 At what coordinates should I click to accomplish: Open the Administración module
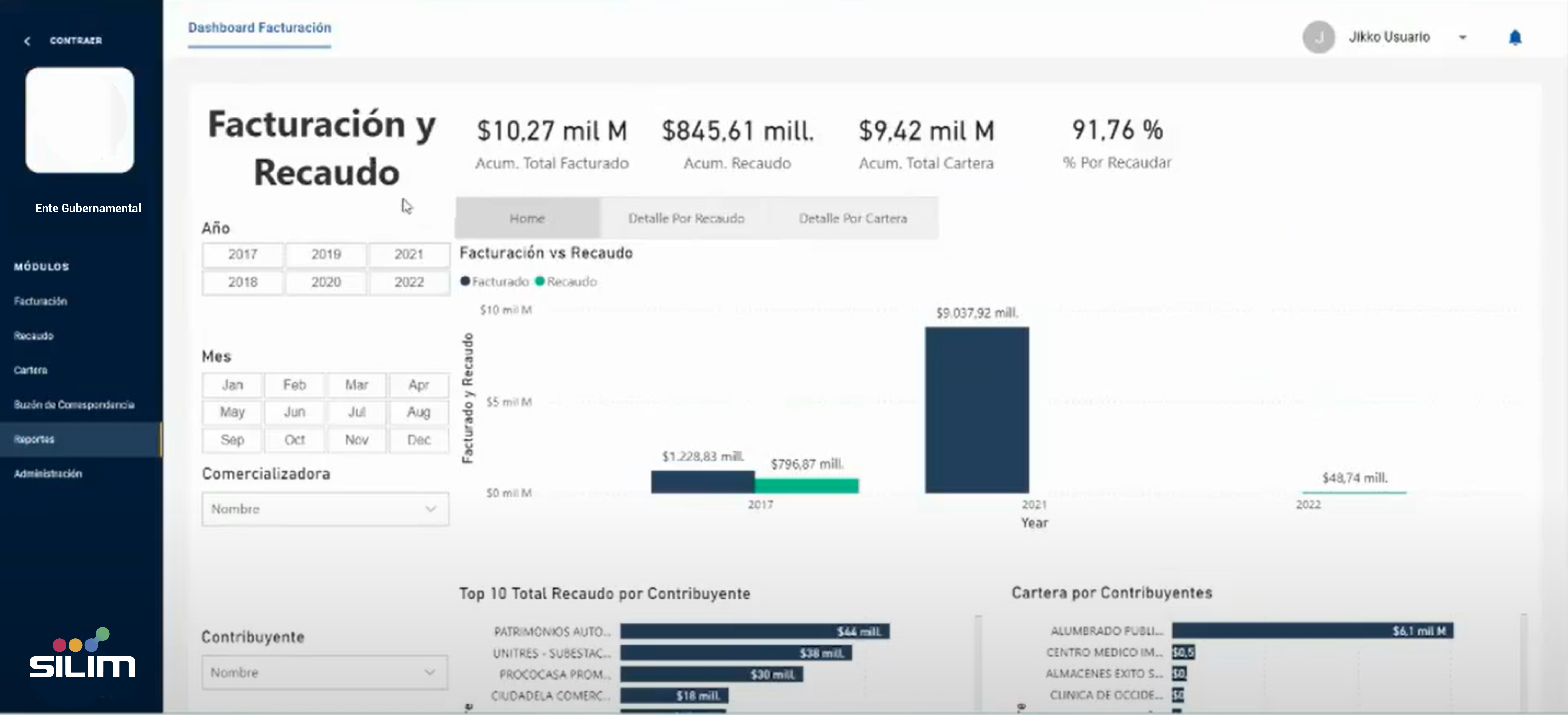48,474
